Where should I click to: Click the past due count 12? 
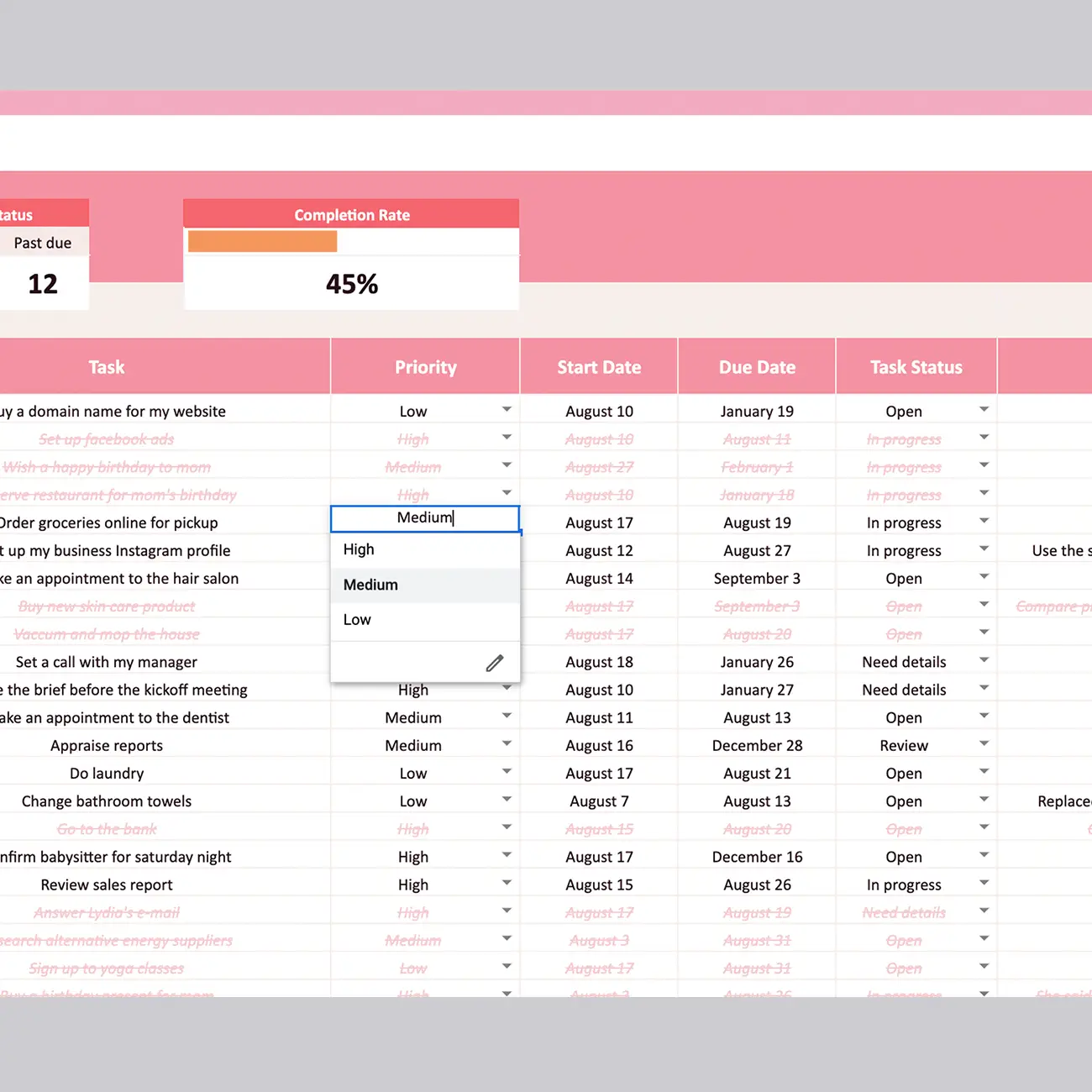click(x=43, y=284)
